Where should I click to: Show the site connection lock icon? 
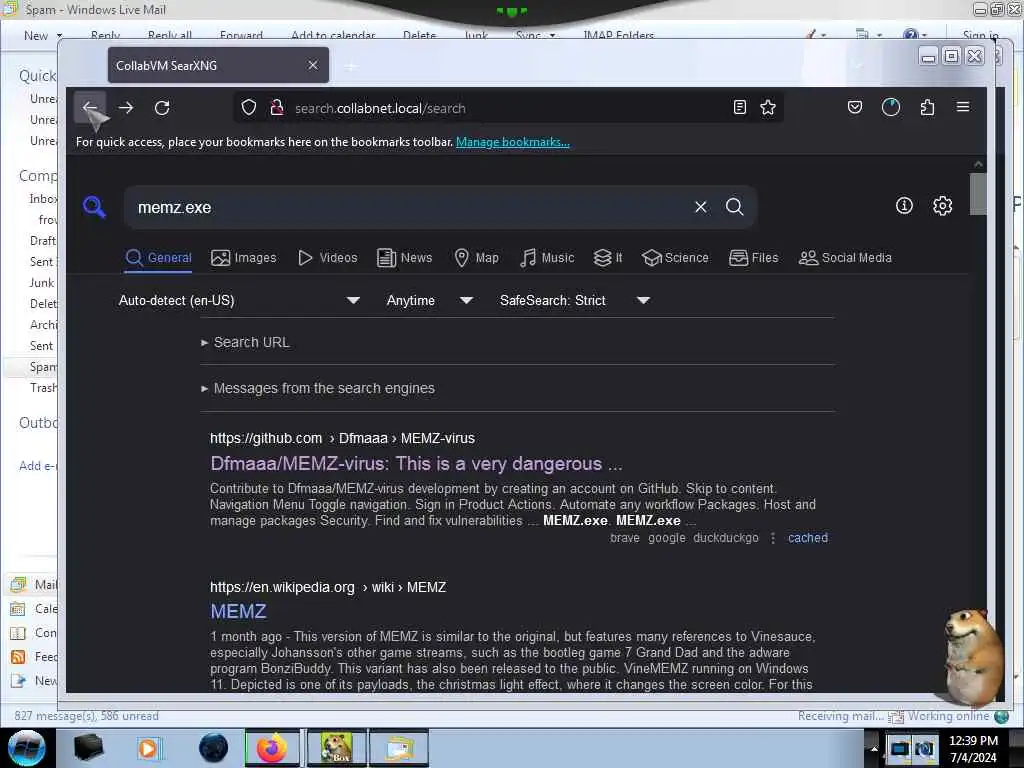[277, 108]
